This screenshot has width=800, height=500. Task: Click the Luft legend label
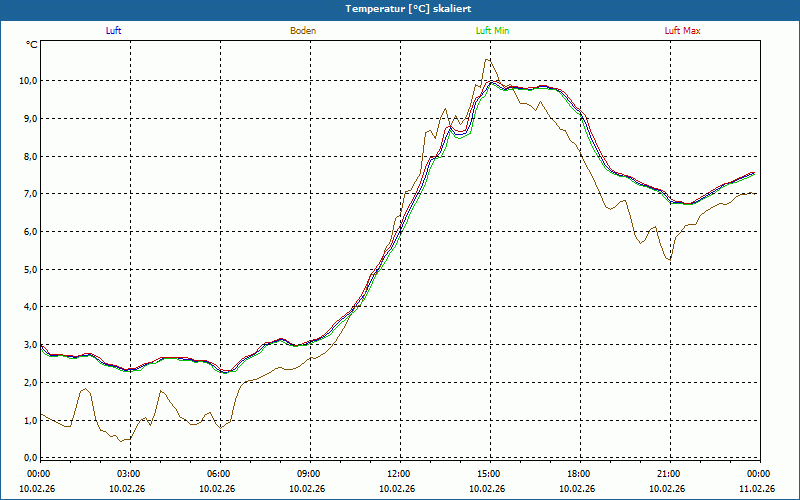(x=113, y=31)
